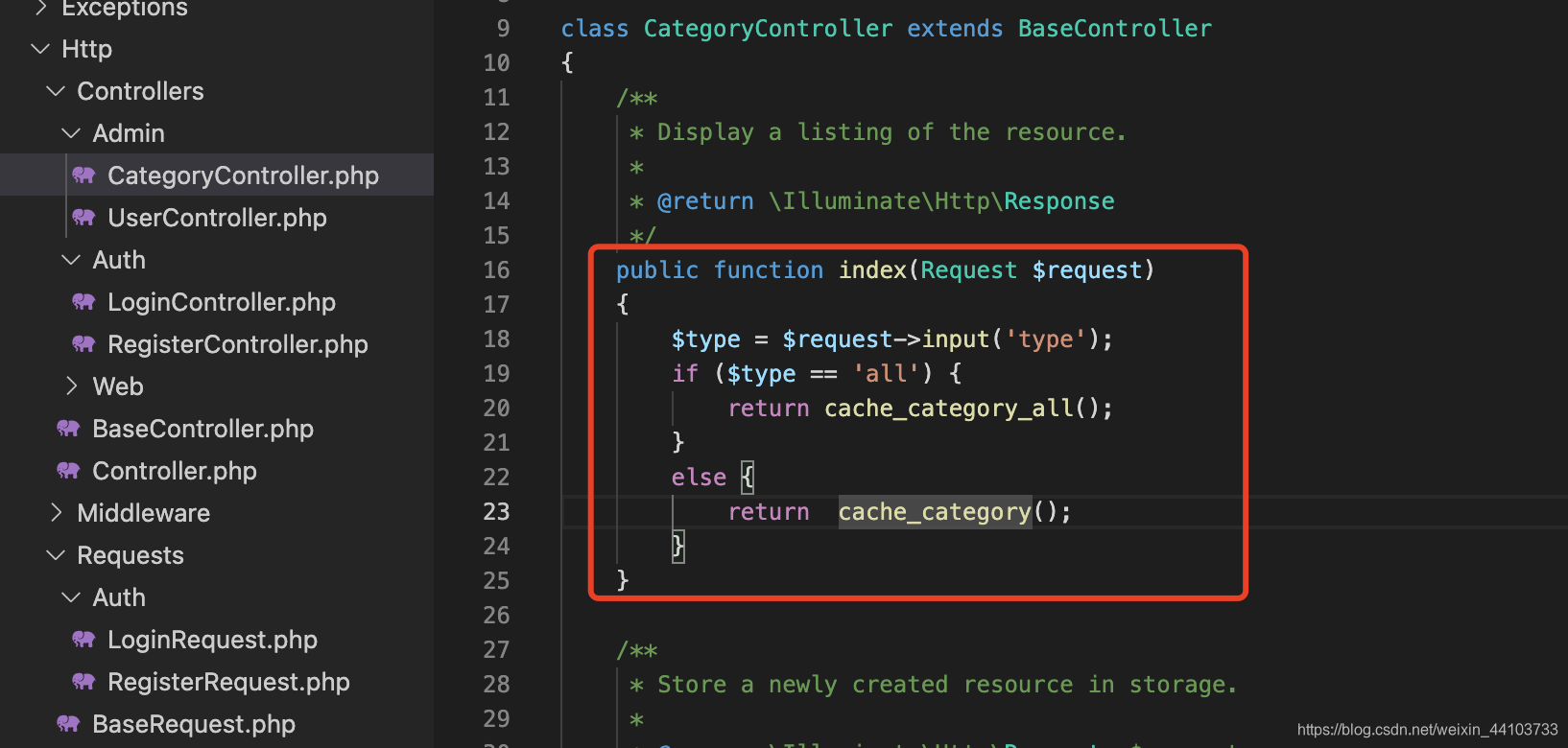
Task: Click the RegisterController.php PHP icon
Action: click(83, 343)
